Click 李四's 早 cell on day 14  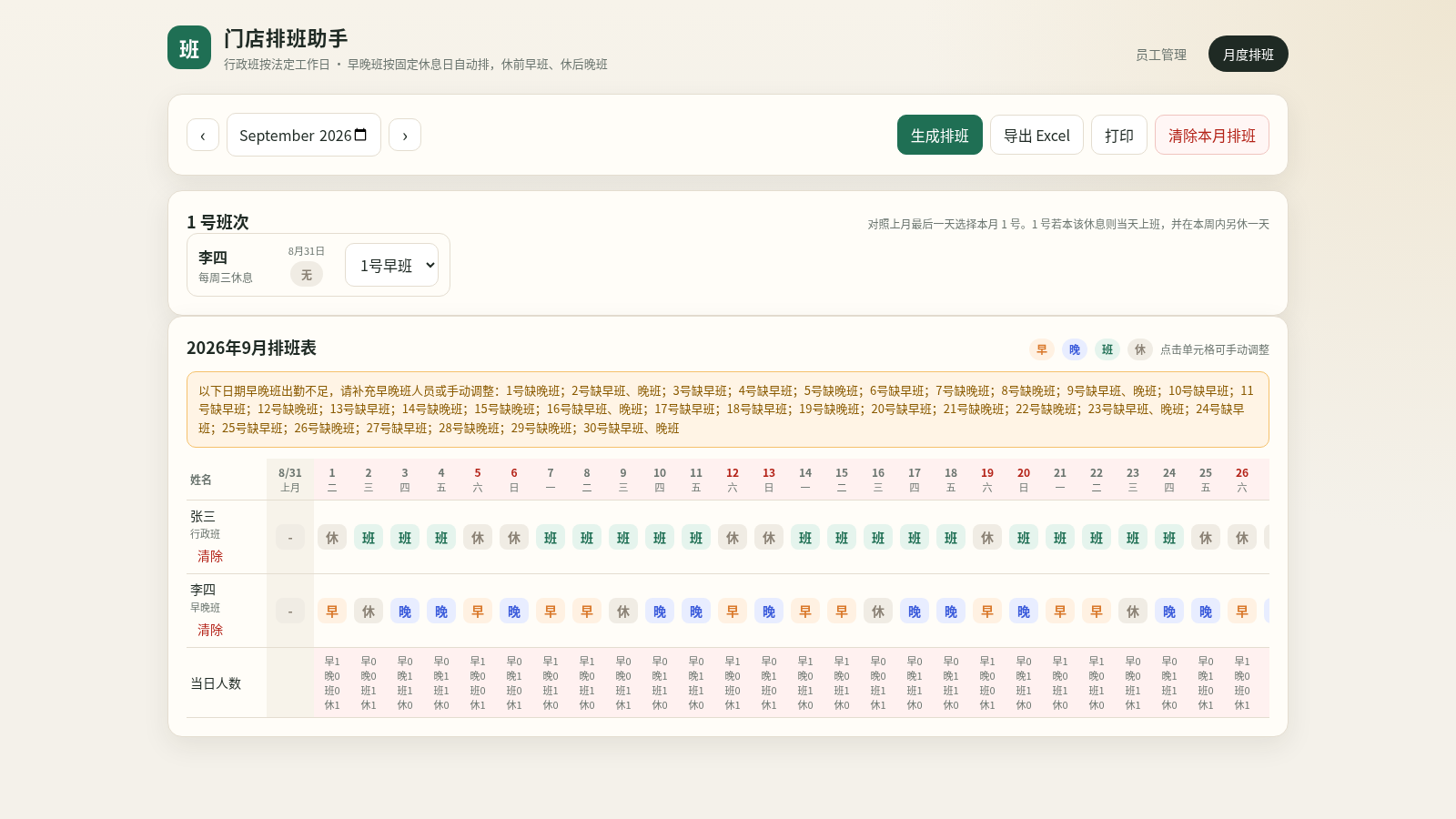pyautogui.click(x=805, y=611)
